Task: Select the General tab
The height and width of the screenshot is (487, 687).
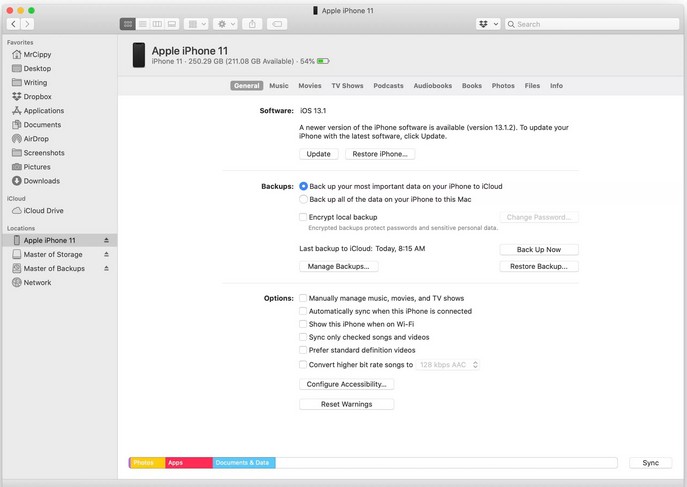Action: tap(247, 85)
